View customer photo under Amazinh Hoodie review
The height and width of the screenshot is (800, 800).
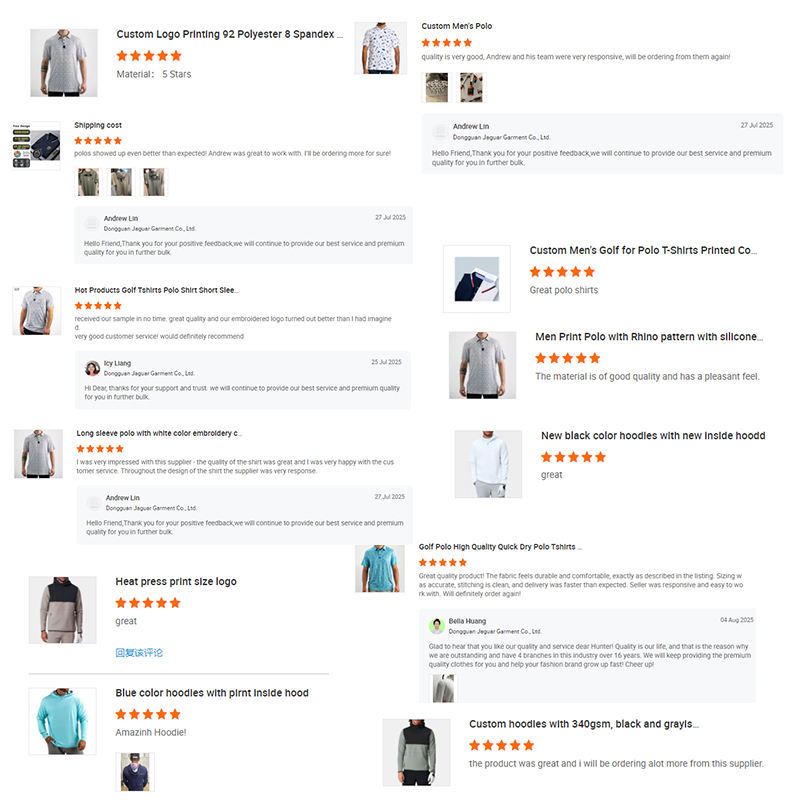[135, 771]
